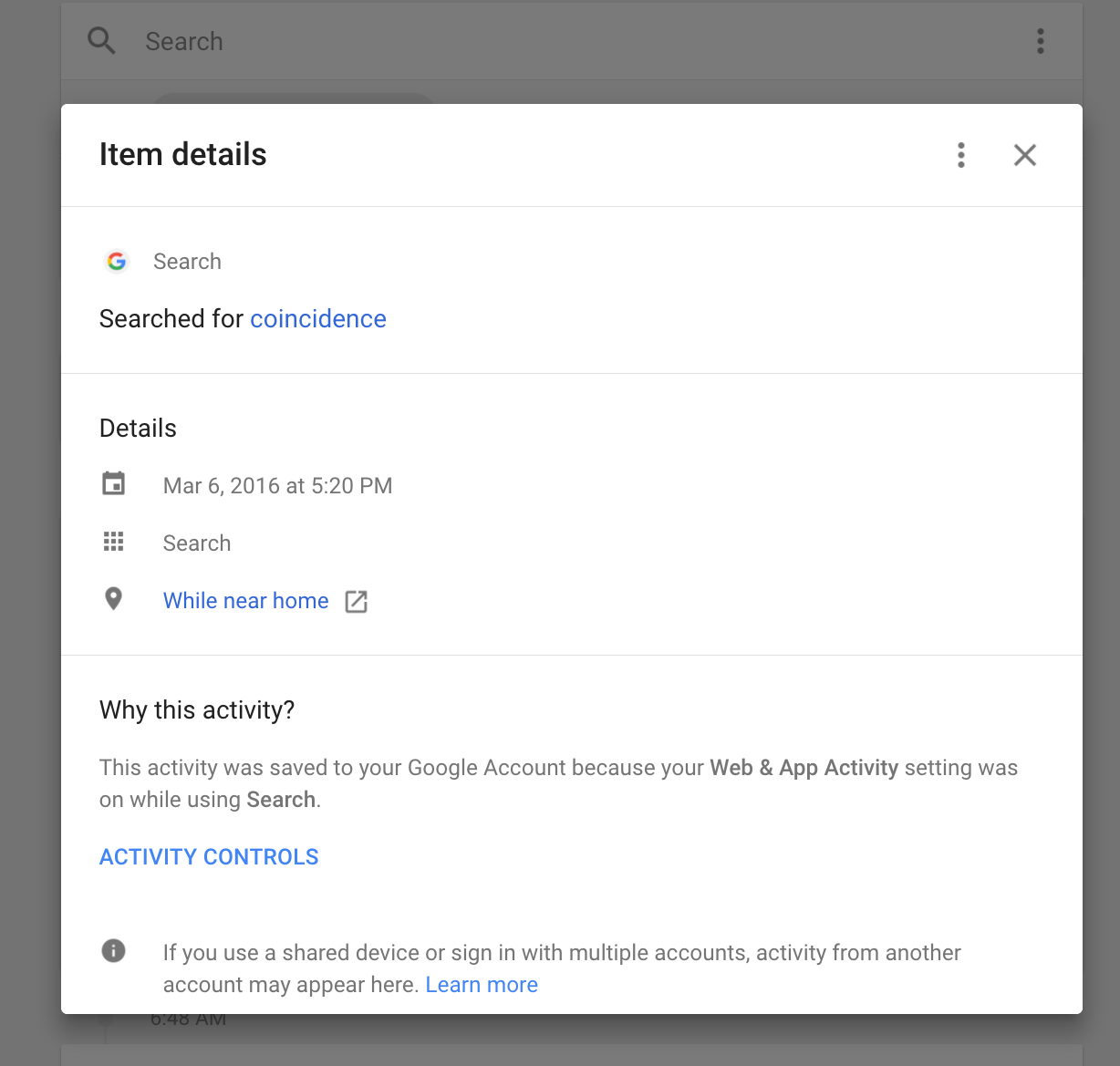
Task: Open the Learn more link
Action: click(x=482, y=985)
